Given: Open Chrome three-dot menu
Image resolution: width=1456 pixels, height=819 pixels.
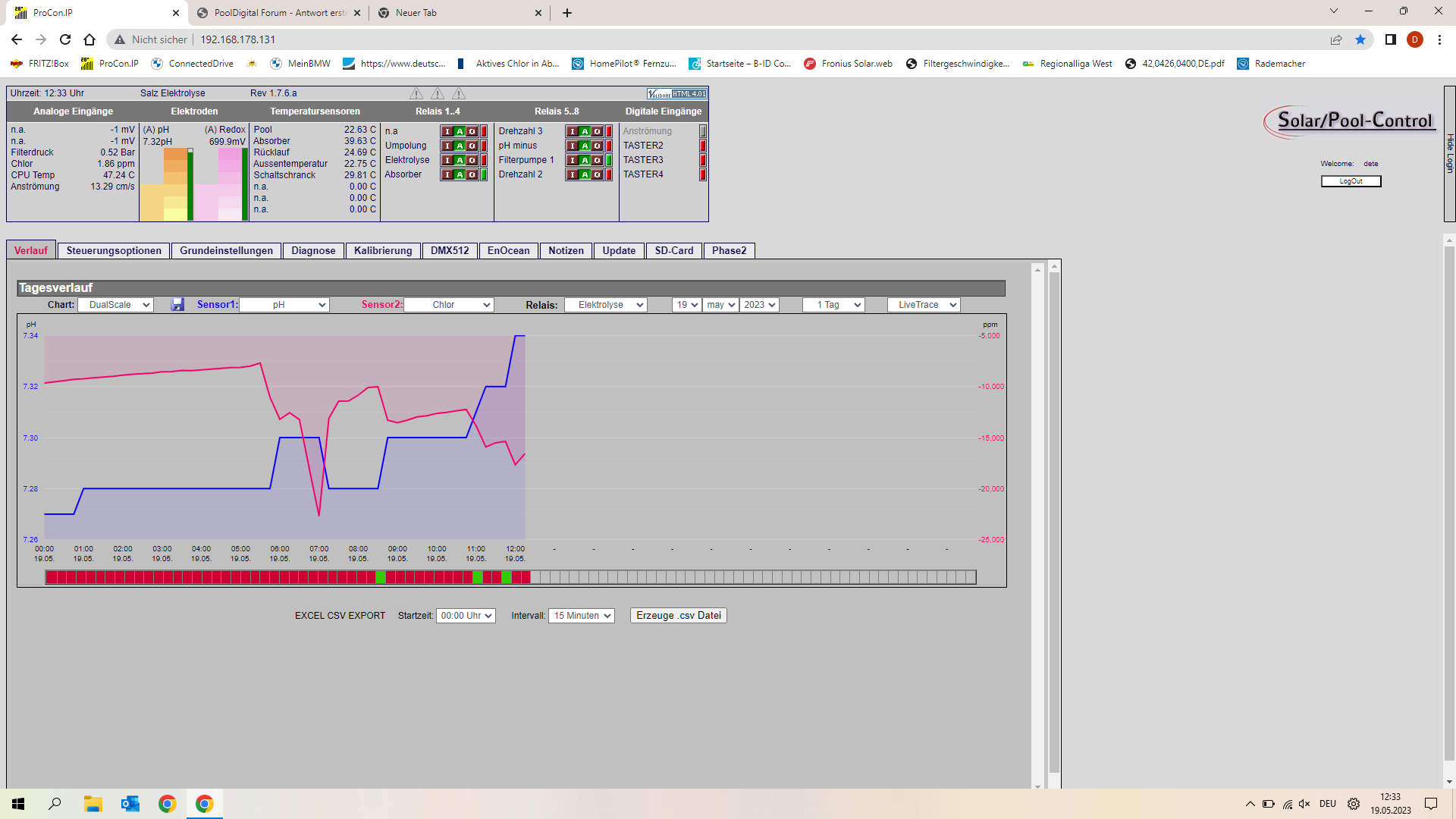Looking at the screenshot, I should [1439, 39].
